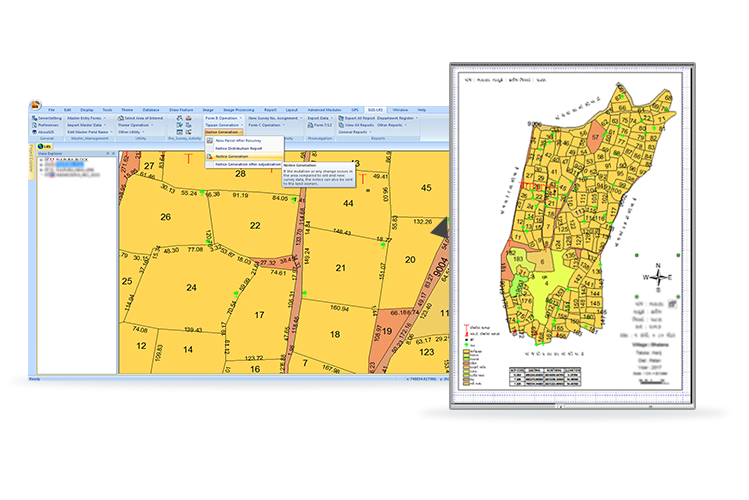
Task: Open the Database ribbon tab
Action: coord(151,110)
